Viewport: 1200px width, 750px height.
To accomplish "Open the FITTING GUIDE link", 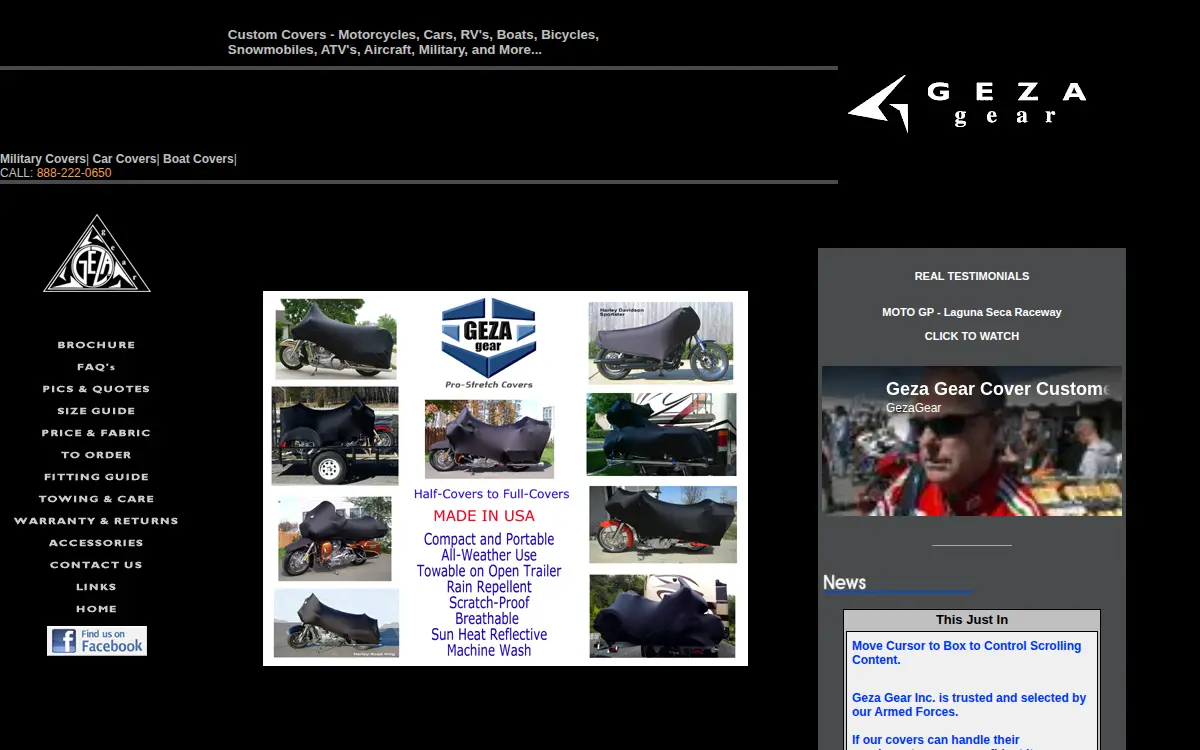I will click(96, 477).
